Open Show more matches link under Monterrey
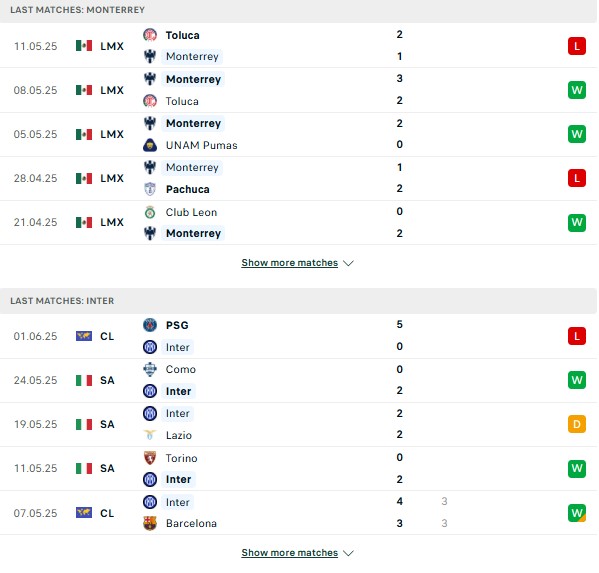The width and height of the screenshot is (599, 573). [x=290, y=263]
